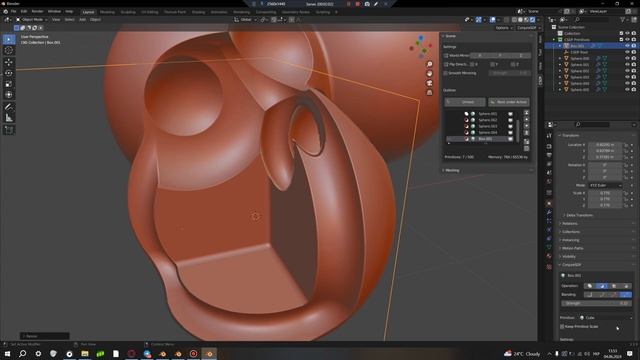This screenshot has height=360, width=640.
Task: Open the Render menu
Action: [x=37, y=11]
